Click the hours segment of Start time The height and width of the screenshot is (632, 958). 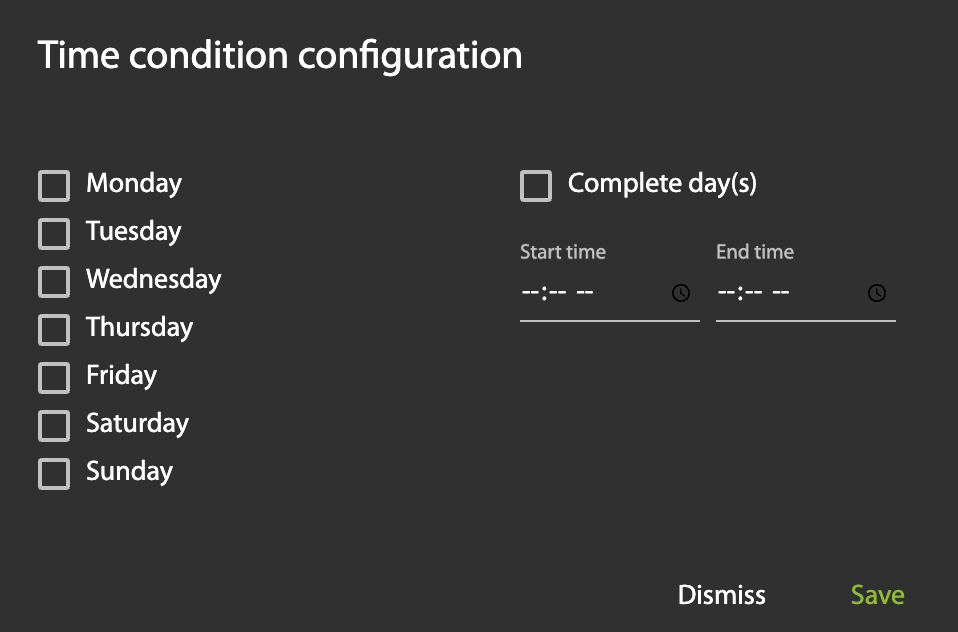(x=530, y=293)
